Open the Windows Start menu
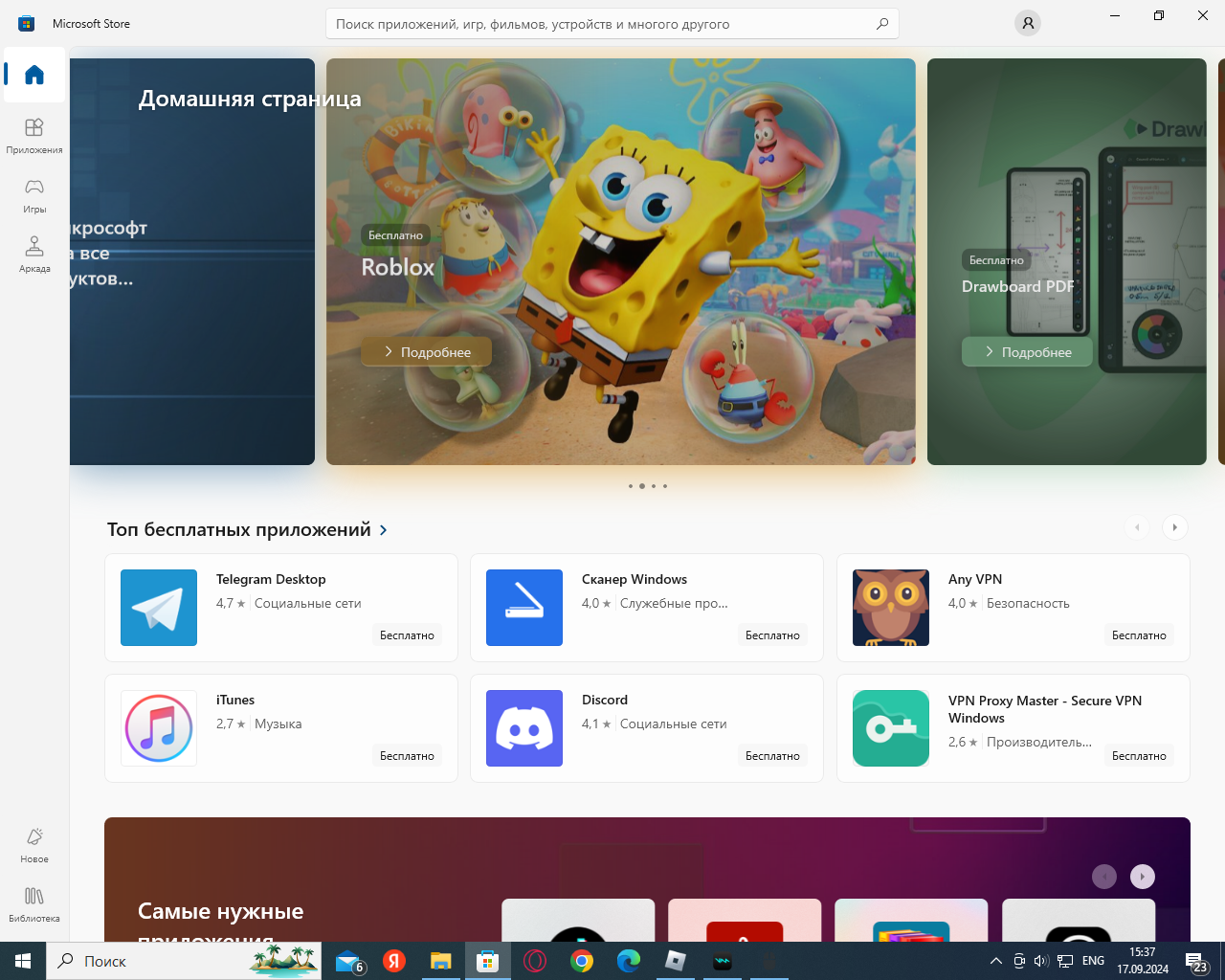The width and height of the screenshot is (1225, 980). (23, 961)
